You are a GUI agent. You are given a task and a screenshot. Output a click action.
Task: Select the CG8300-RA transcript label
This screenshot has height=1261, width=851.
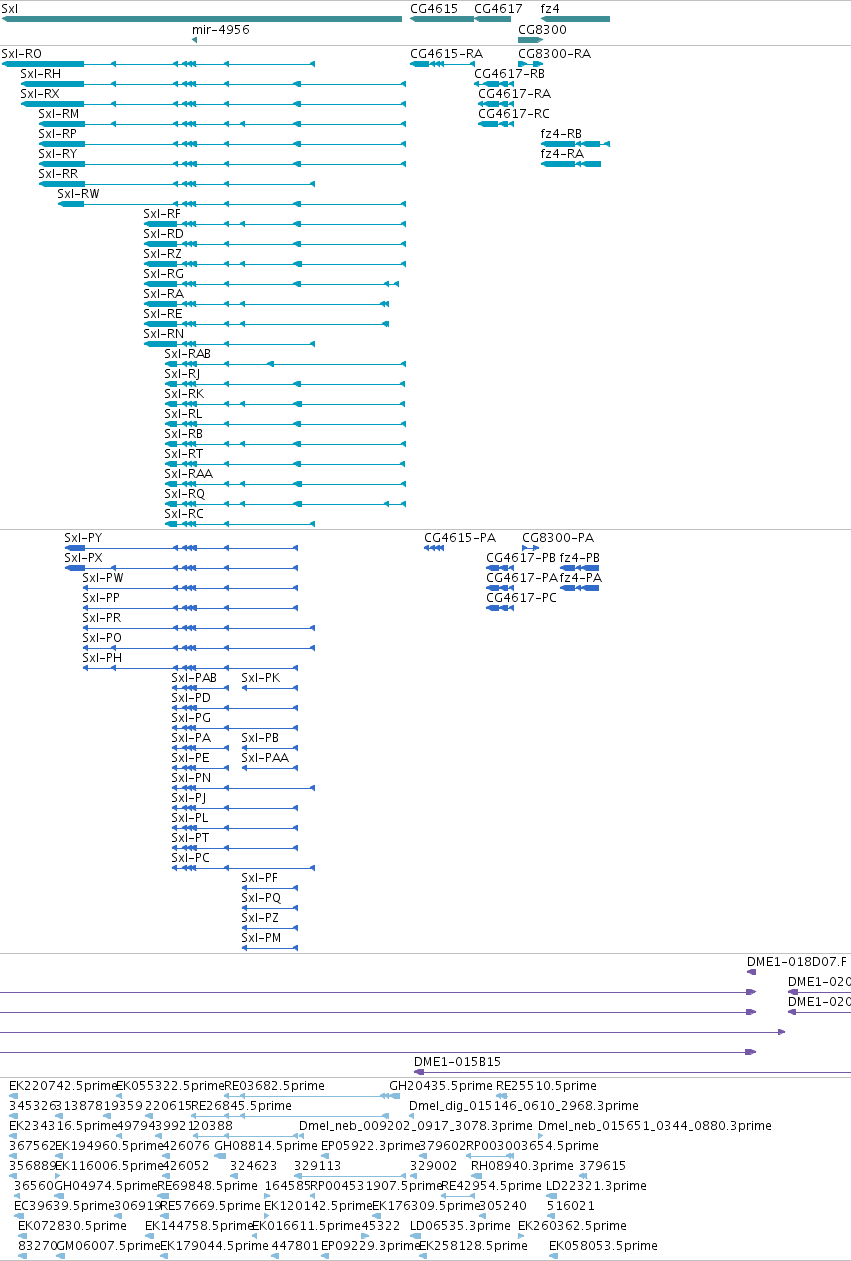554,54
